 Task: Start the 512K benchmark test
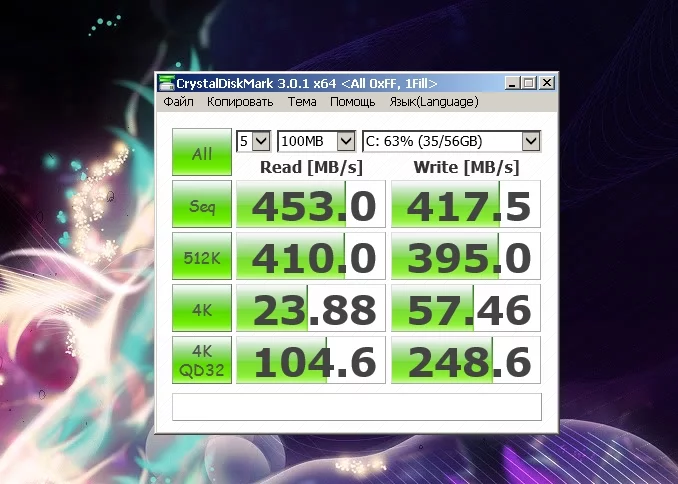pos(202,256)
